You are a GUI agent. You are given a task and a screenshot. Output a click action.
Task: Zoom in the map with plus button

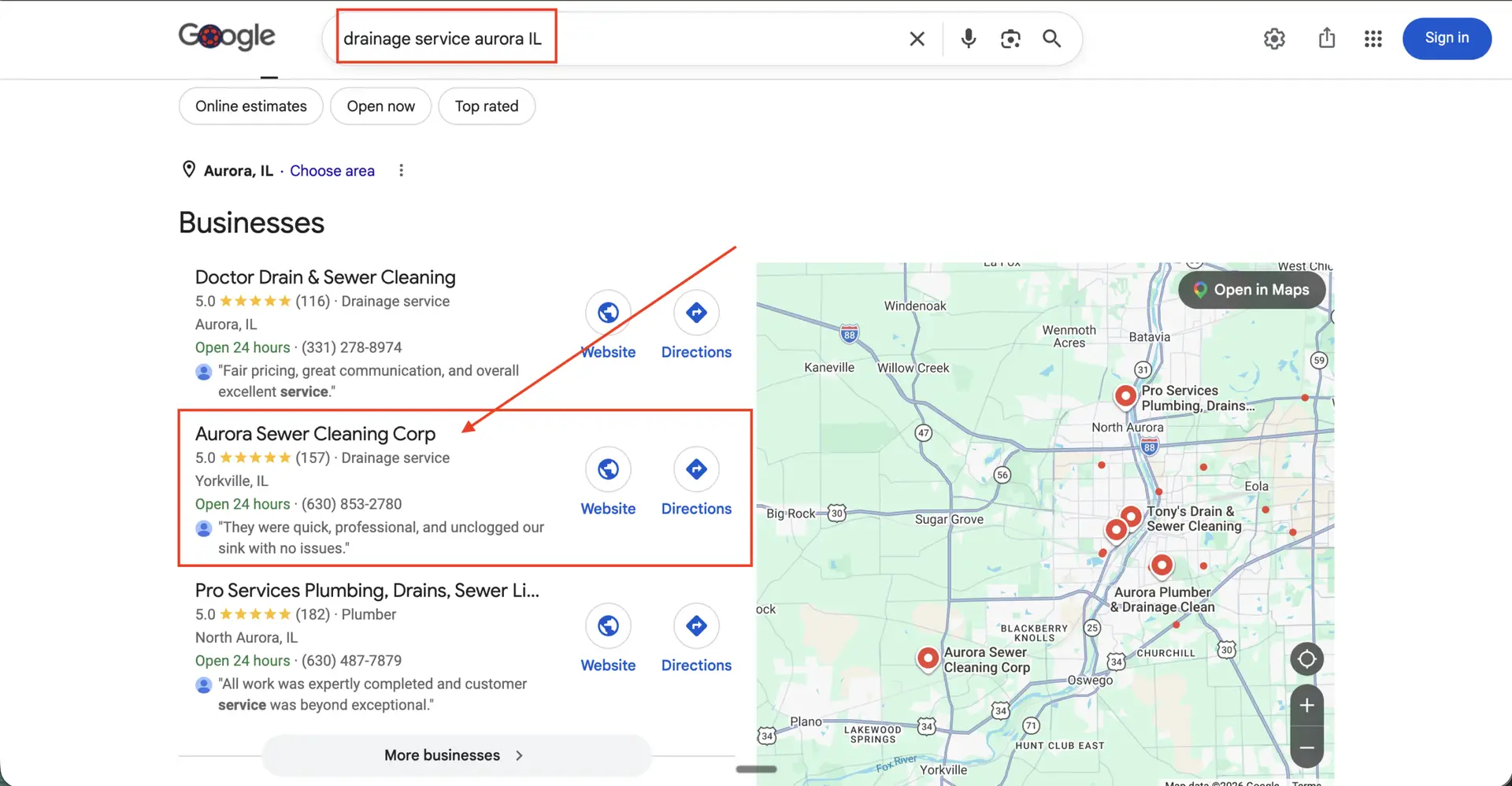coord(1307,706)
